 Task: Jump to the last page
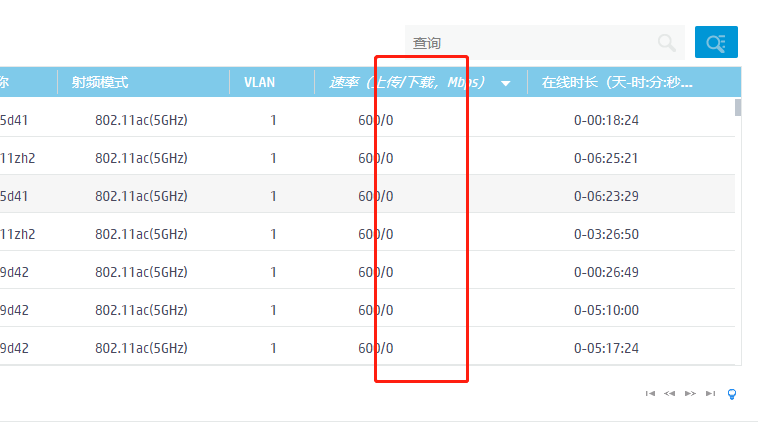[710, 394]
